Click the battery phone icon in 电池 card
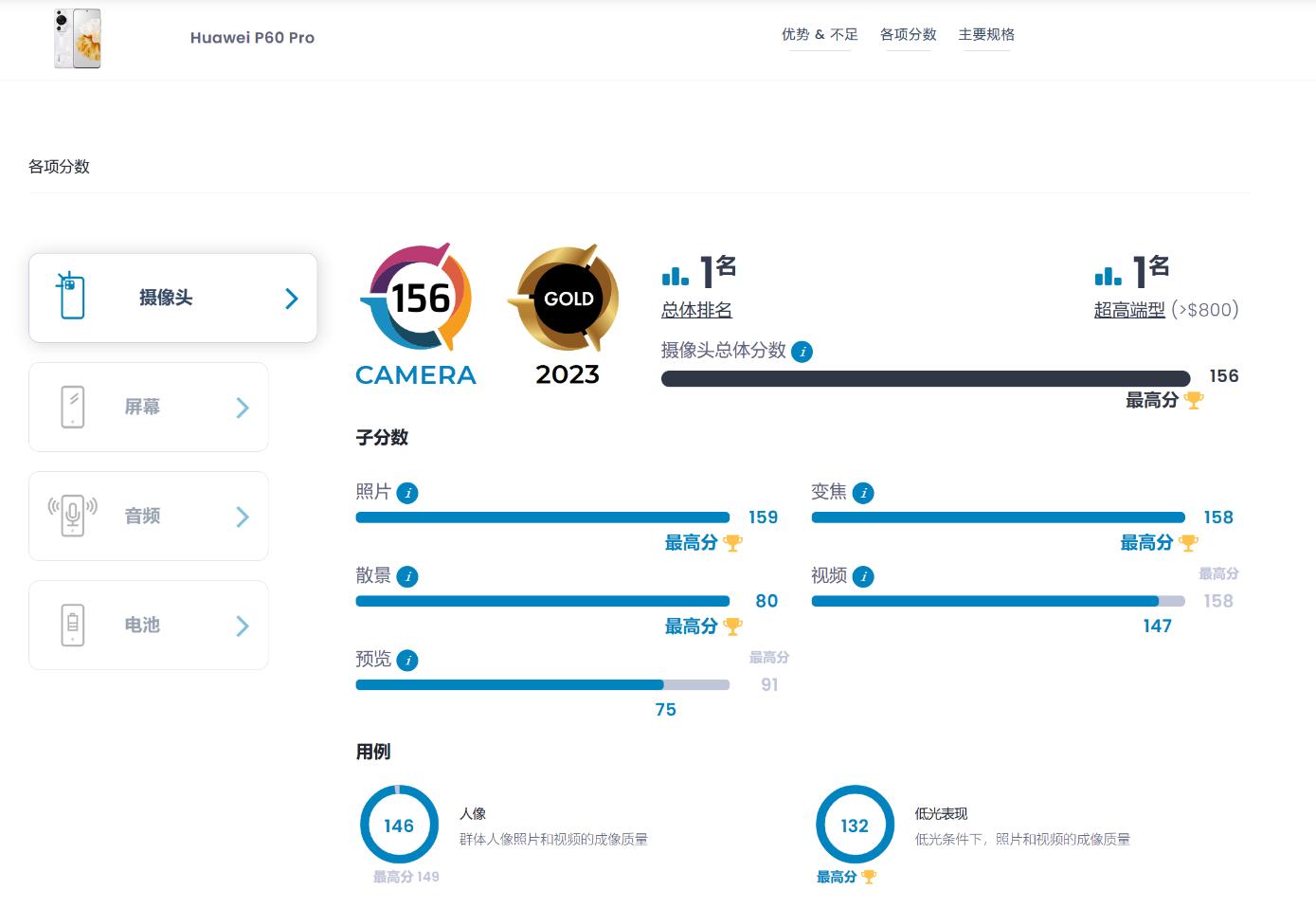This screenshot has height=908, width=1316. (x=73, y=625)
